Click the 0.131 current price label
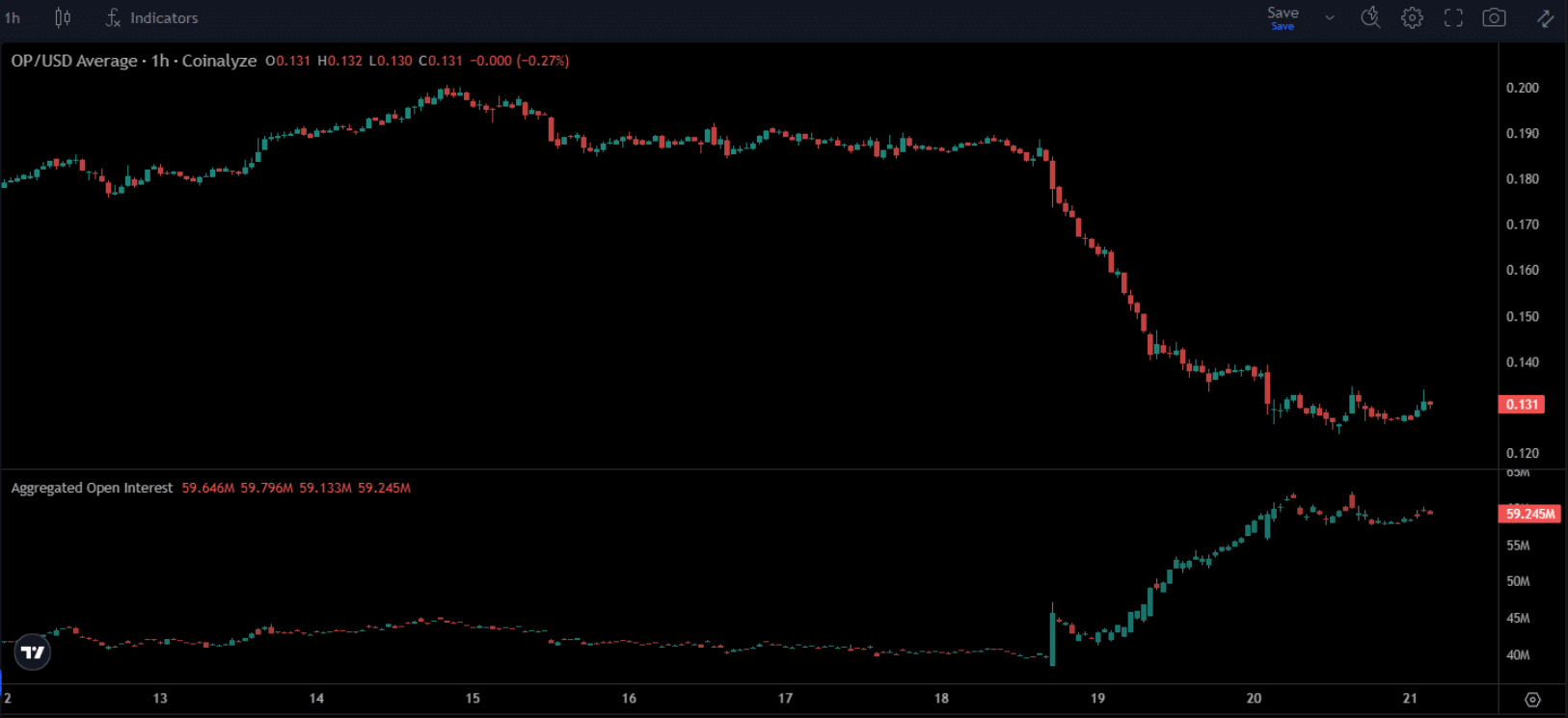This screenshot has width=1568, height=718. click(x=1522, y=405)
